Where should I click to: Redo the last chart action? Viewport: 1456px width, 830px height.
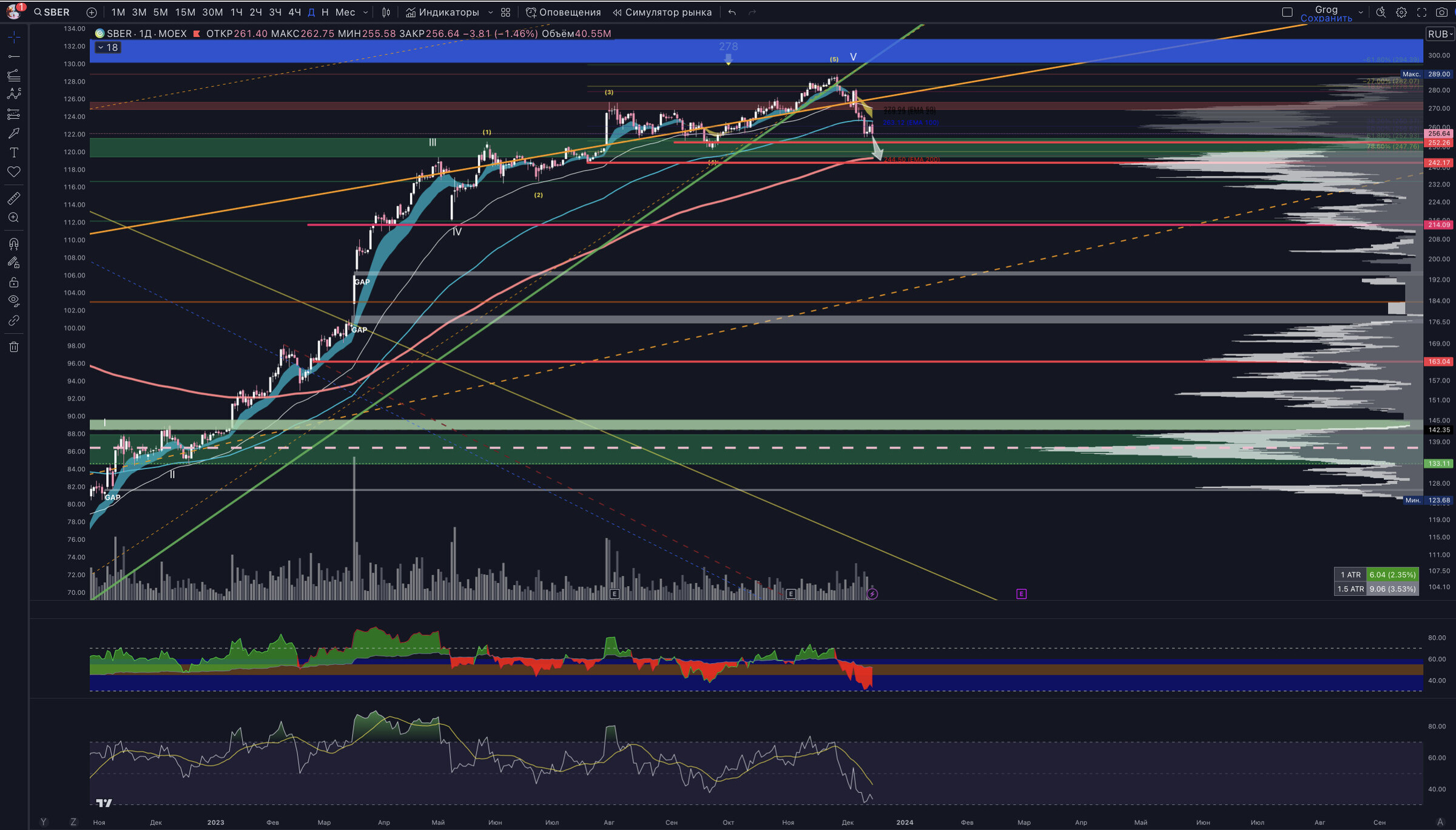pos(752,12)
